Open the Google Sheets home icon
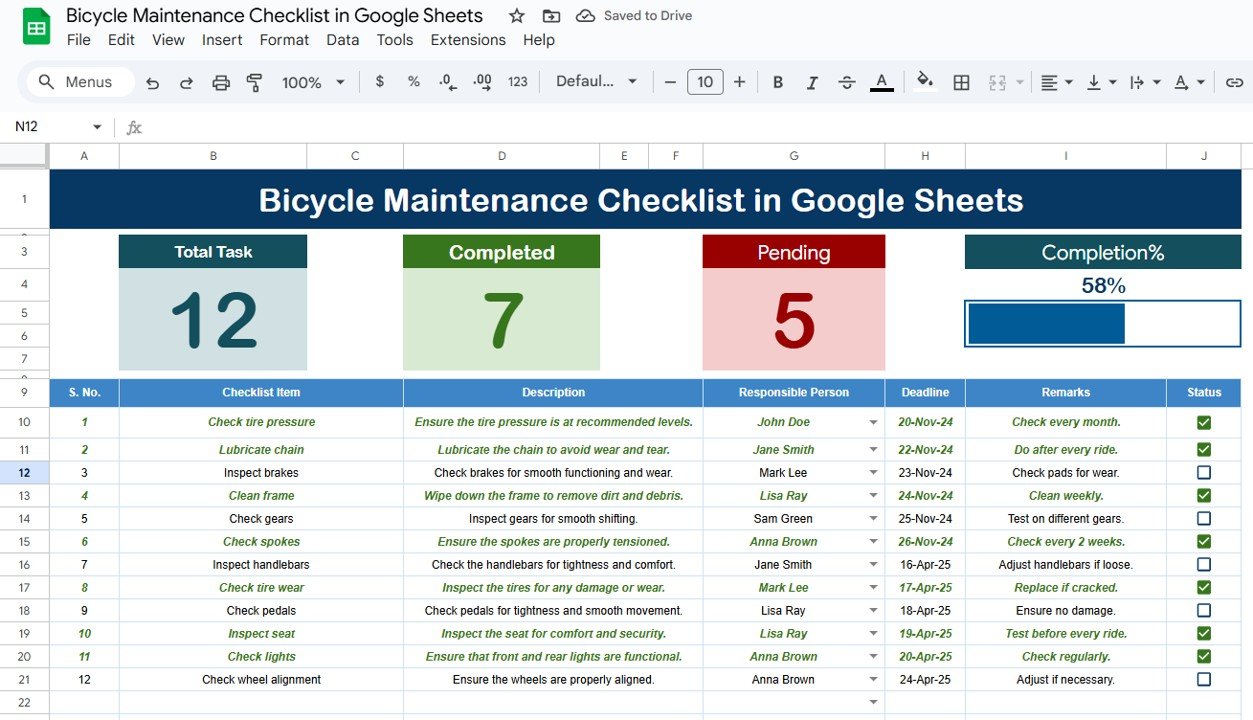The width and height of the screenshot is (1253, 720). tap(37, 27)
